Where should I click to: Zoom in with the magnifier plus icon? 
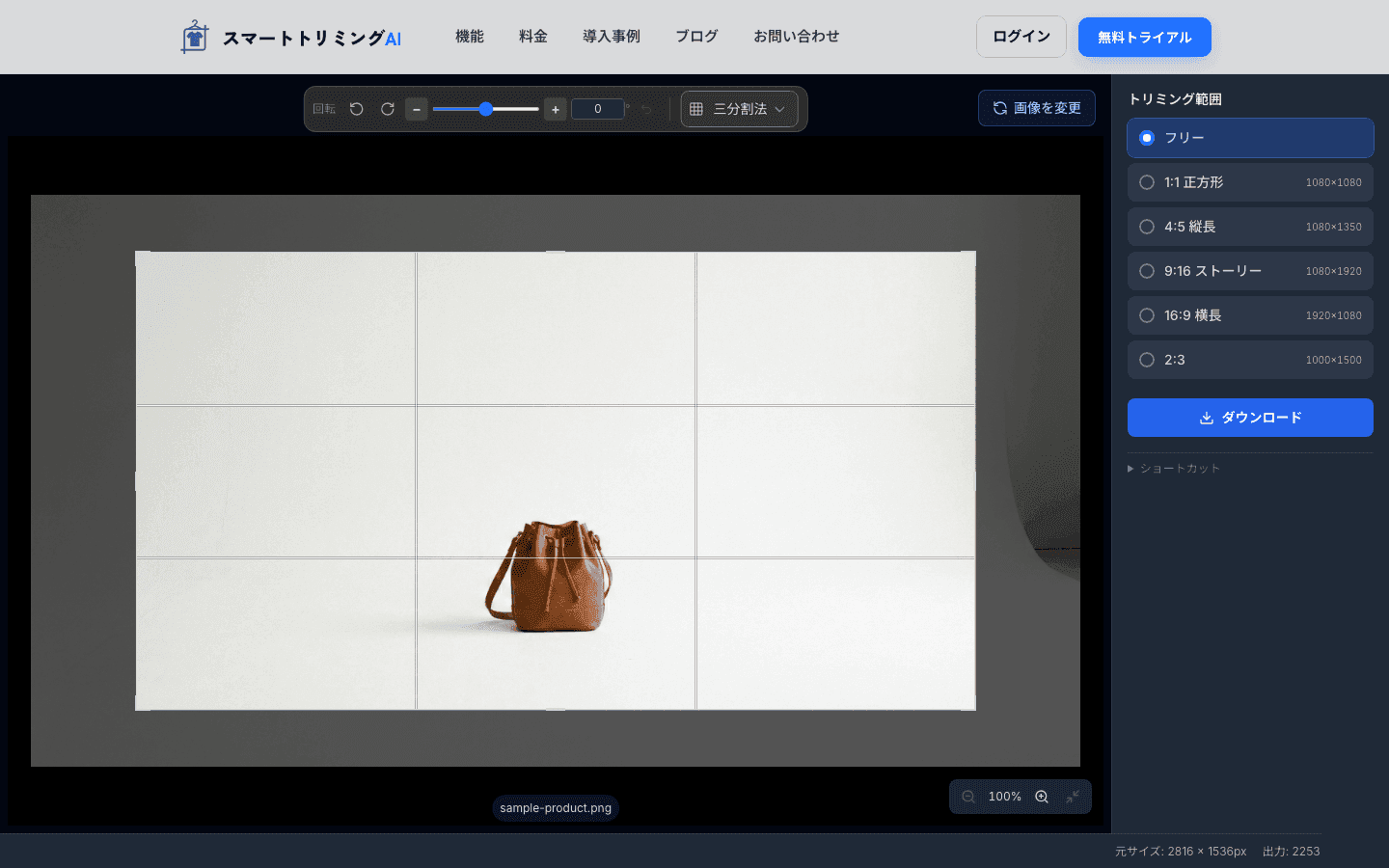(1042, 797)
